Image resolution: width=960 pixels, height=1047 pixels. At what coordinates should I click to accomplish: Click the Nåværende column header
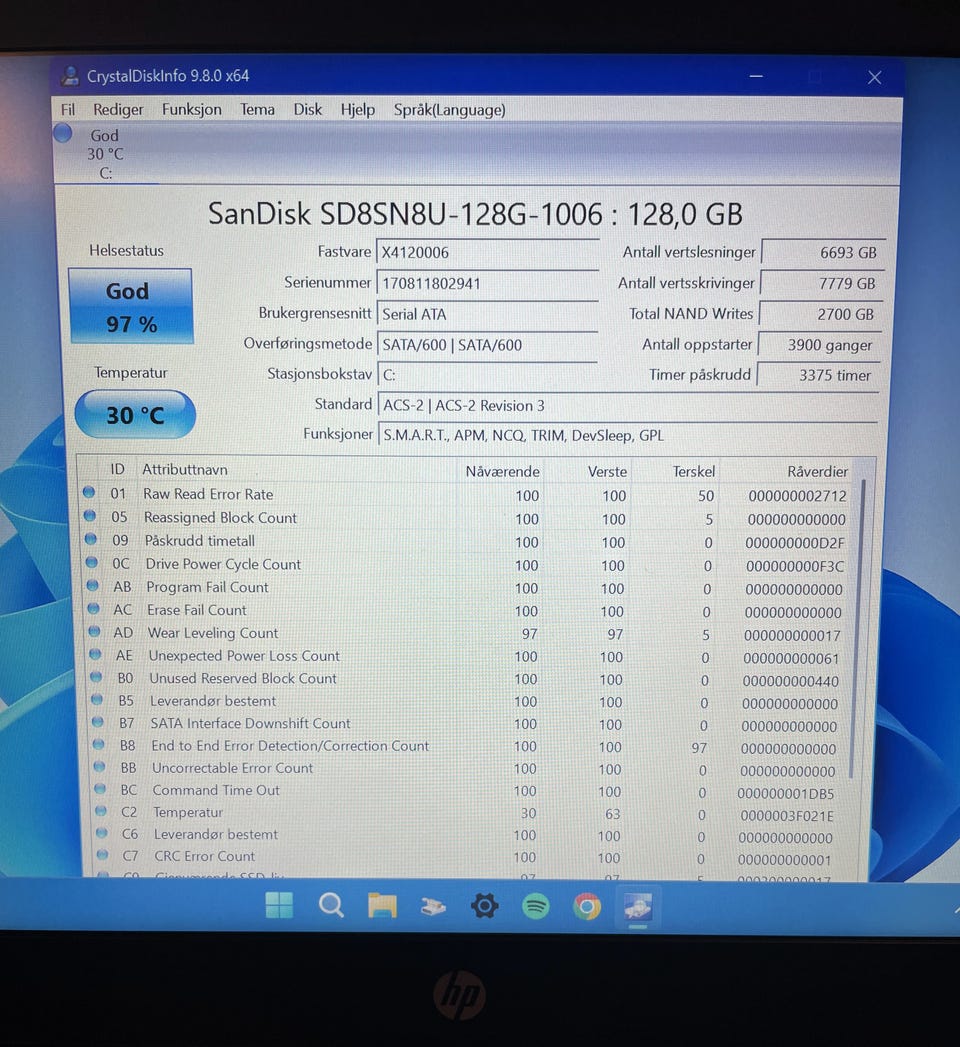click(502, 471)
